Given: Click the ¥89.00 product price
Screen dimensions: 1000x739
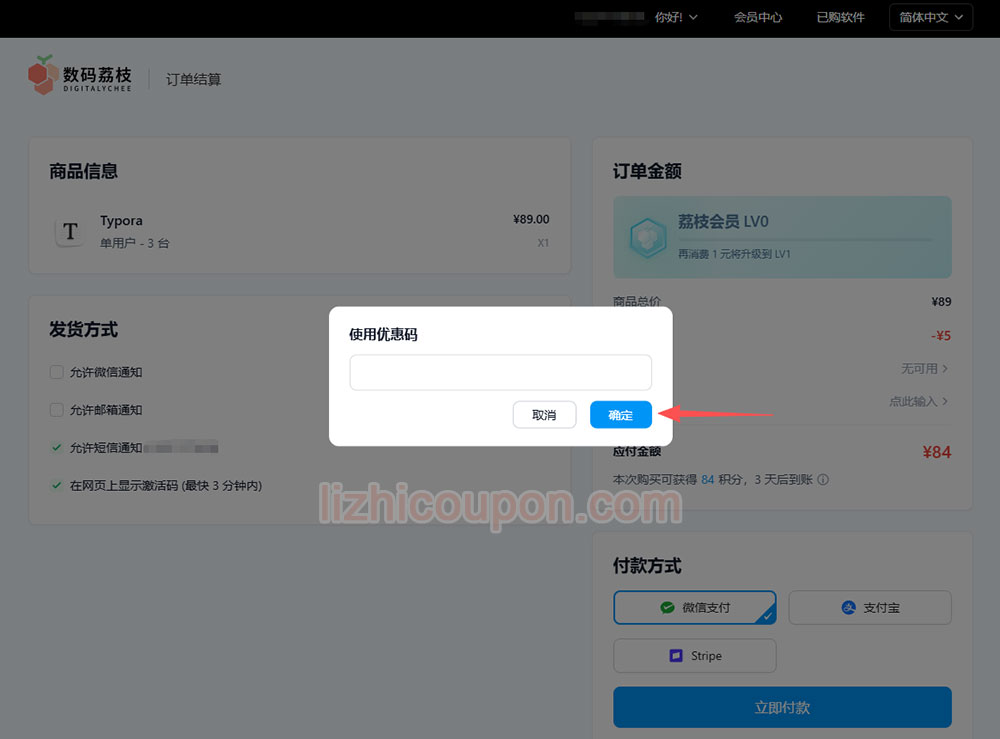Looking at the screenshot, I should click(531, 219).
